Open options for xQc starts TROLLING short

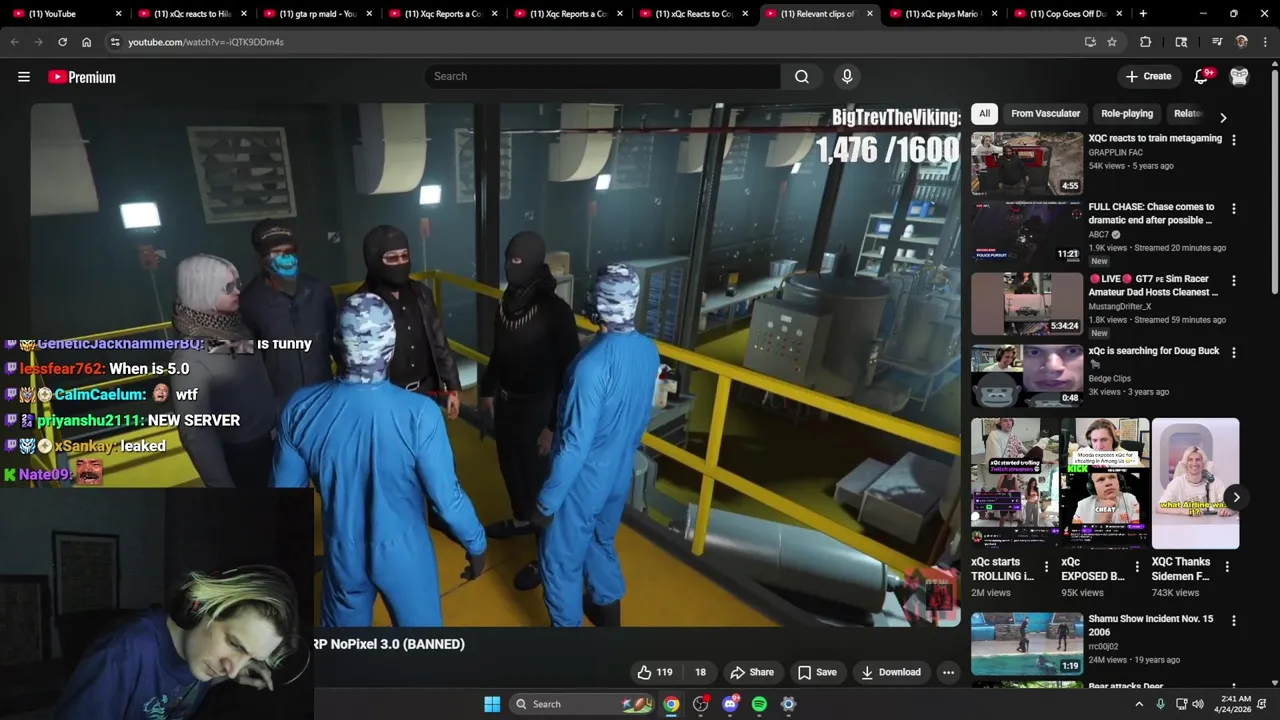1047,567
